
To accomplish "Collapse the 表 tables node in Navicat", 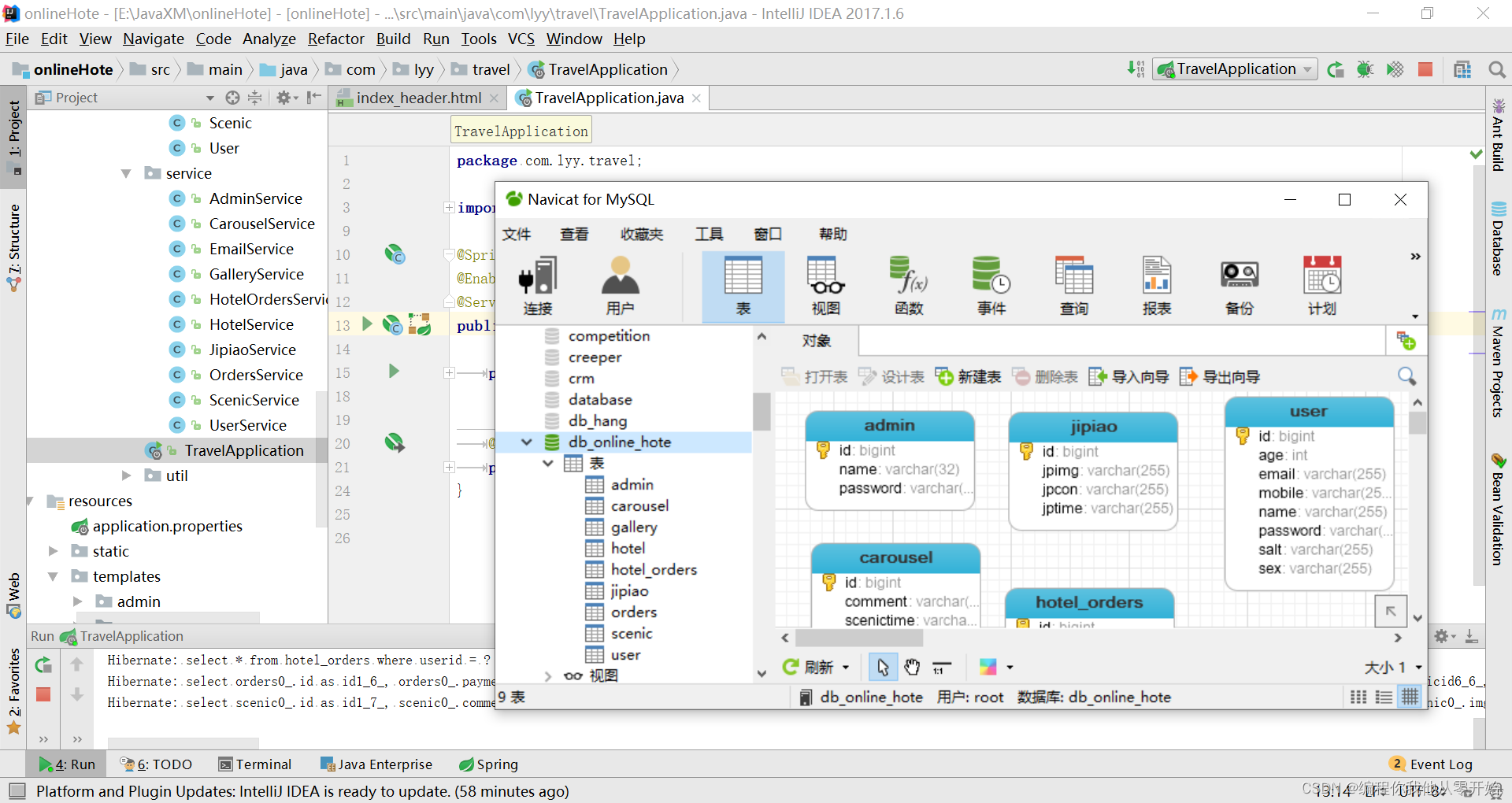I will [x=548, y=463].
